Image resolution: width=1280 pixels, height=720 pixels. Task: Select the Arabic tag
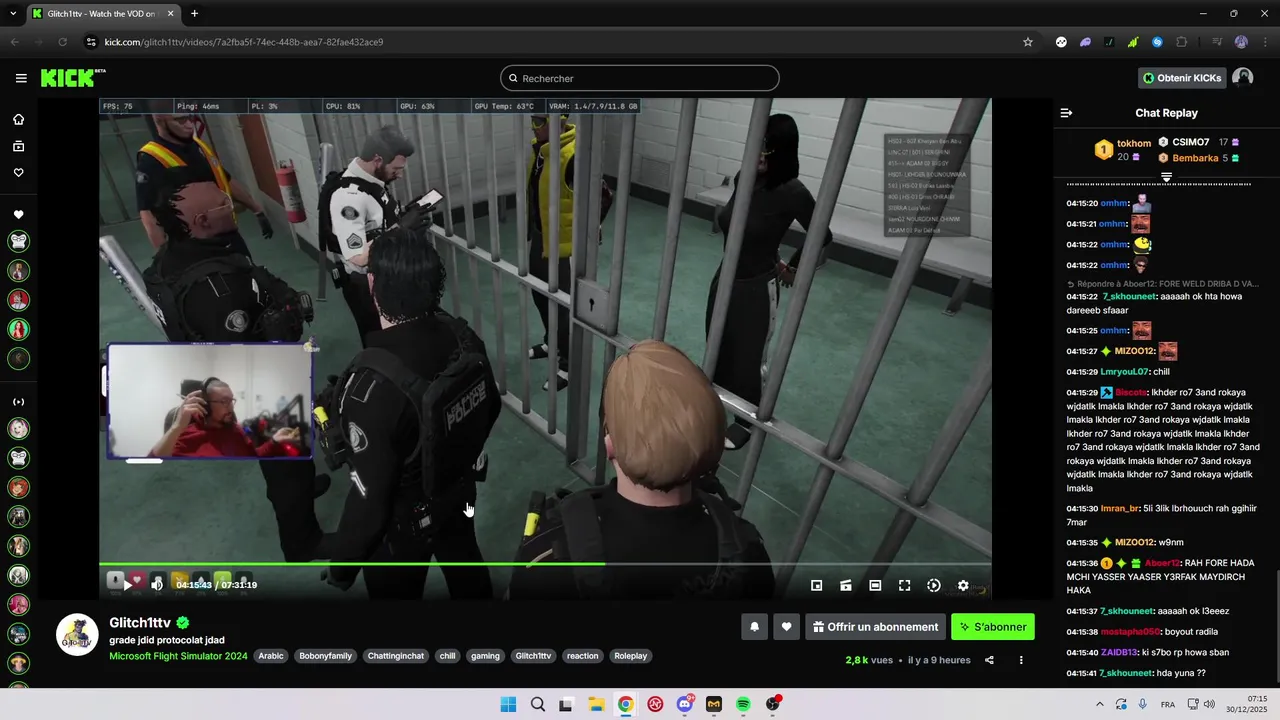(271, 656)
